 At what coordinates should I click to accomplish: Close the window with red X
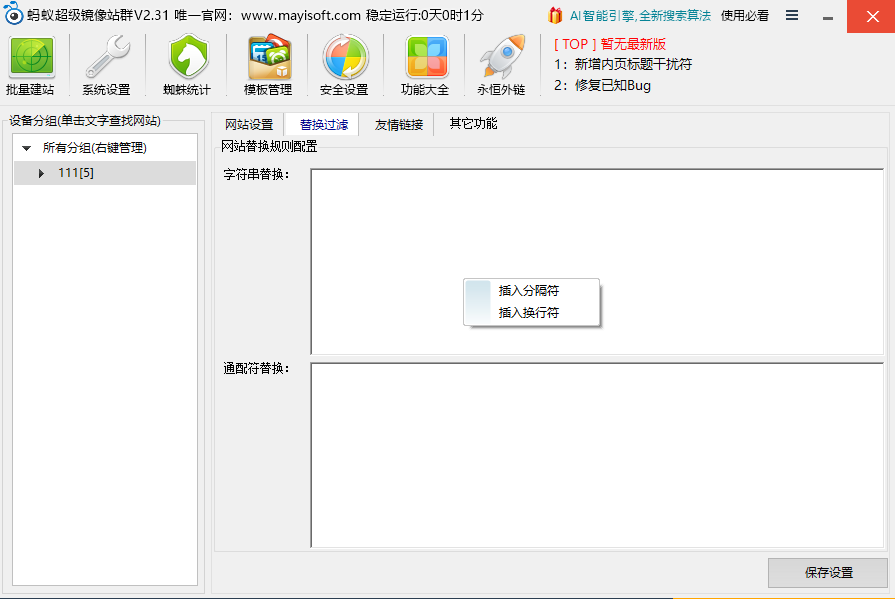[x=871, y=17]
